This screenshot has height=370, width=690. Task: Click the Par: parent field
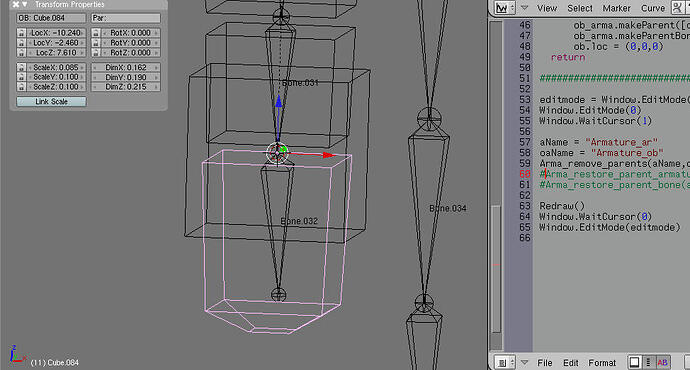tap(126, 18)
